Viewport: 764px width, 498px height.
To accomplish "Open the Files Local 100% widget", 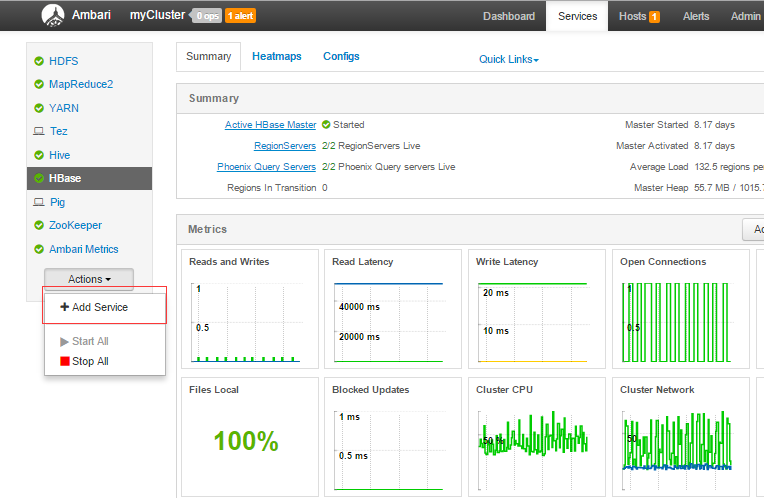I will (x=250, y=437).
